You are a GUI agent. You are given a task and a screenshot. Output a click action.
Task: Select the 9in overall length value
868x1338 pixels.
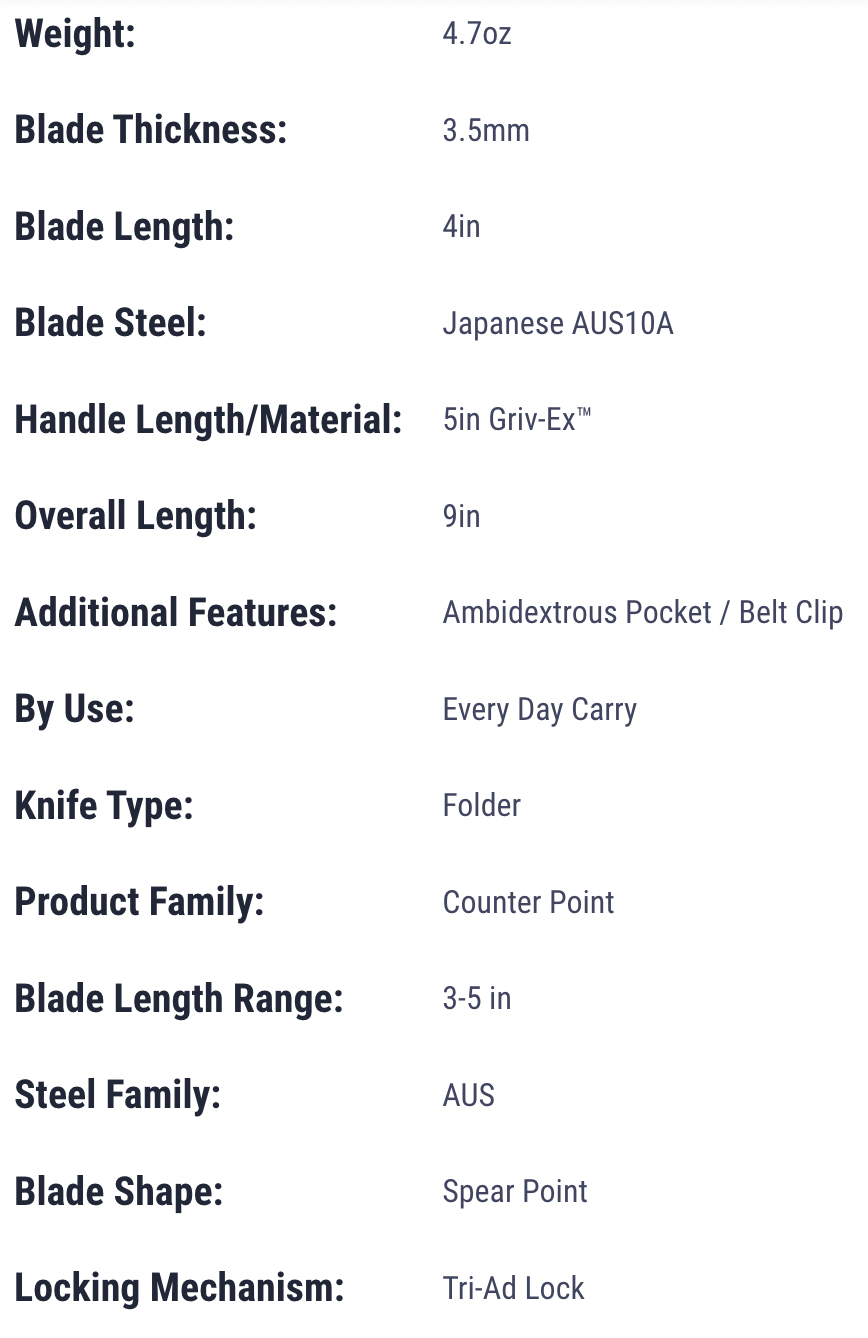pyautogui.click(x=462, y=516)
